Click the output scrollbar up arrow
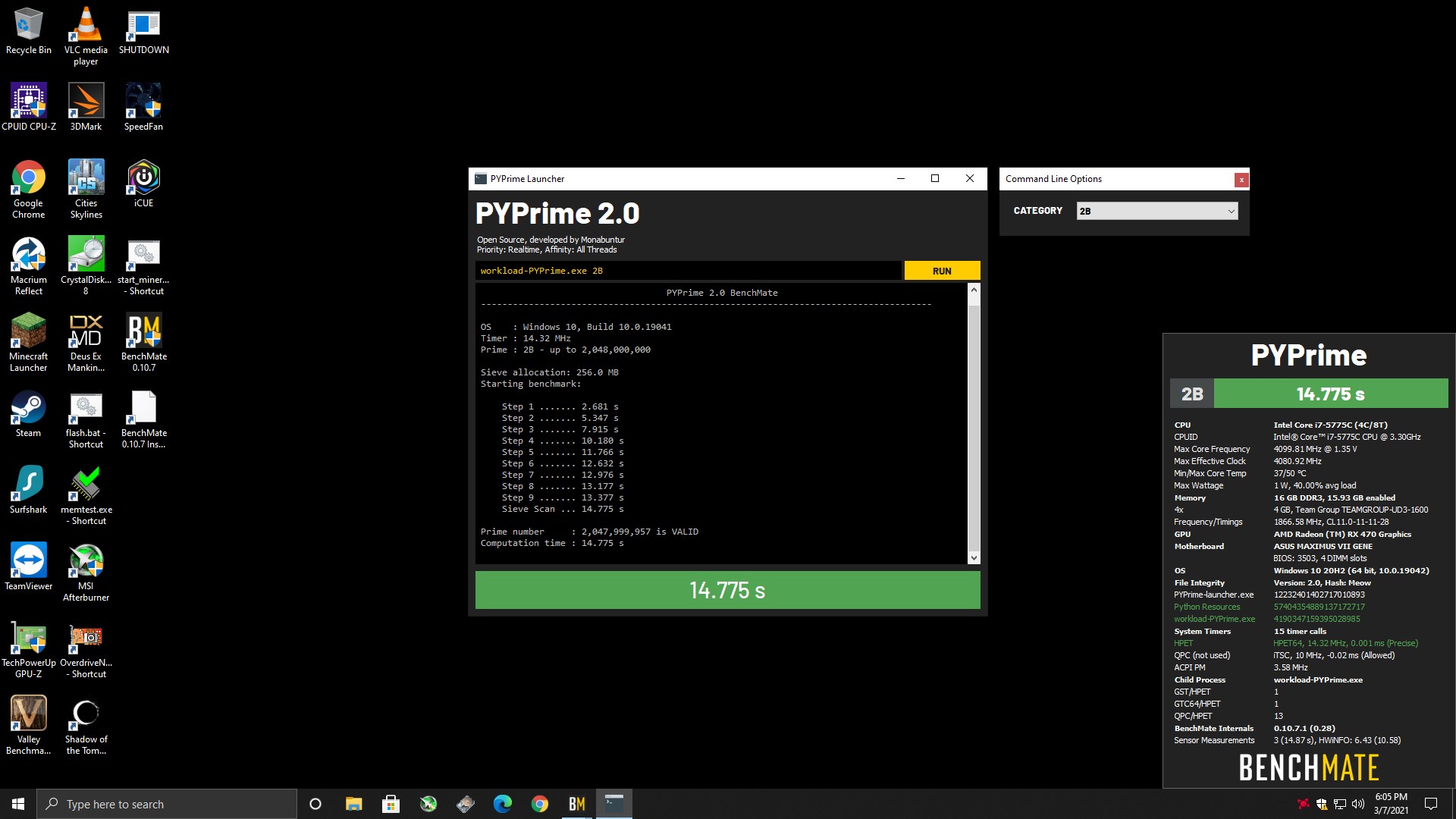 tap(974, 290)
